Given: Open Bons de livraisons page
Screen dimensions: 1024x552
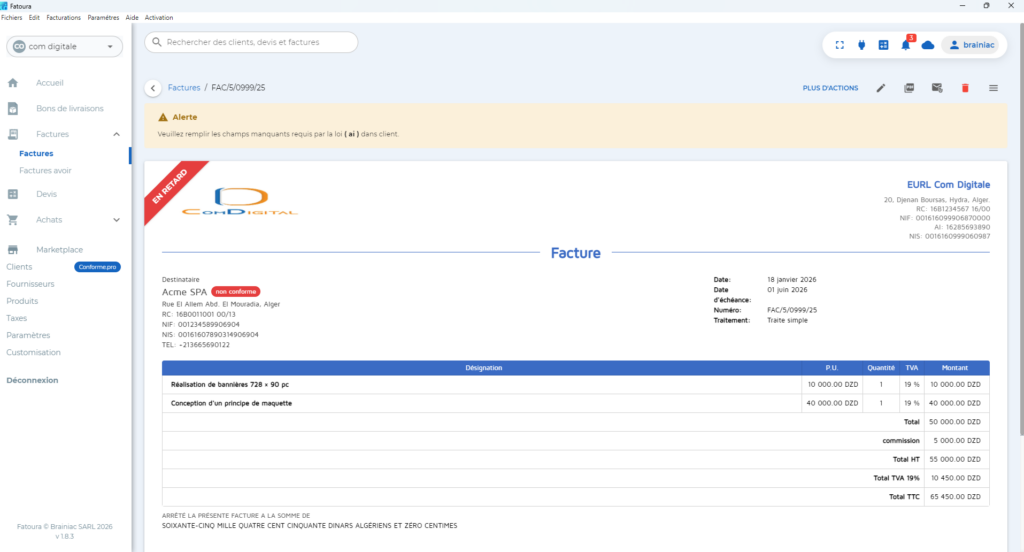Looking at the screenshot, I should point(70,108).
